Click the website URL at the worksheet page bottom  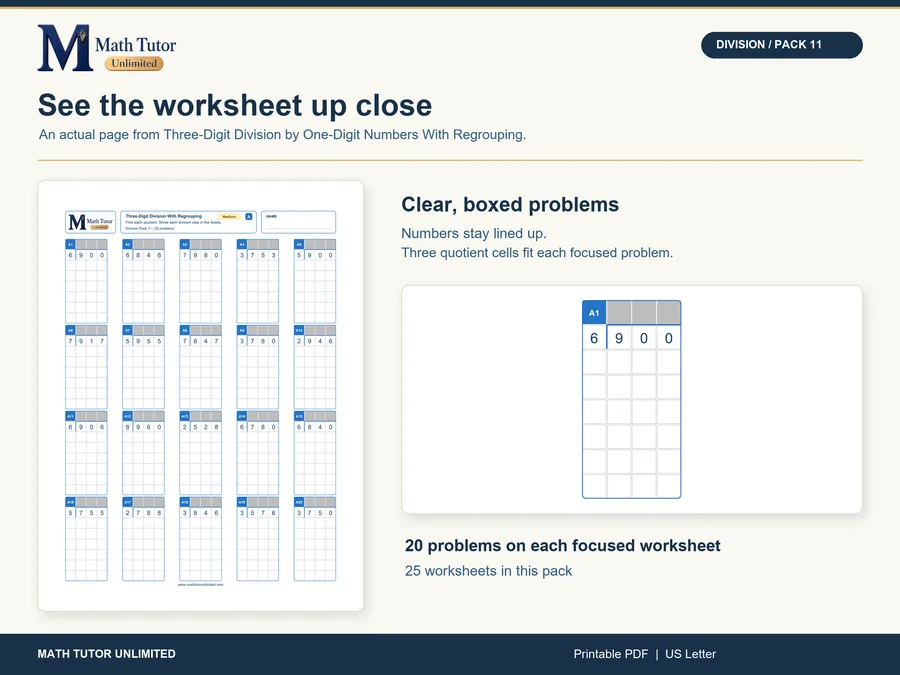click(x=200, y=585)
